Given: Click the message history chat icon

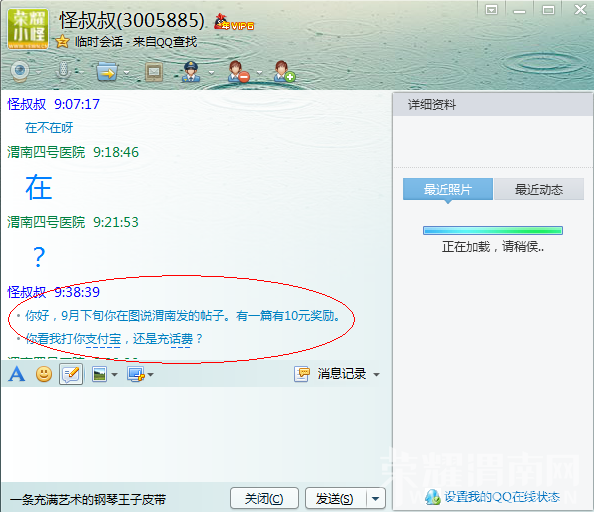Looking at the screenshot, I should [x=302, y=374].
